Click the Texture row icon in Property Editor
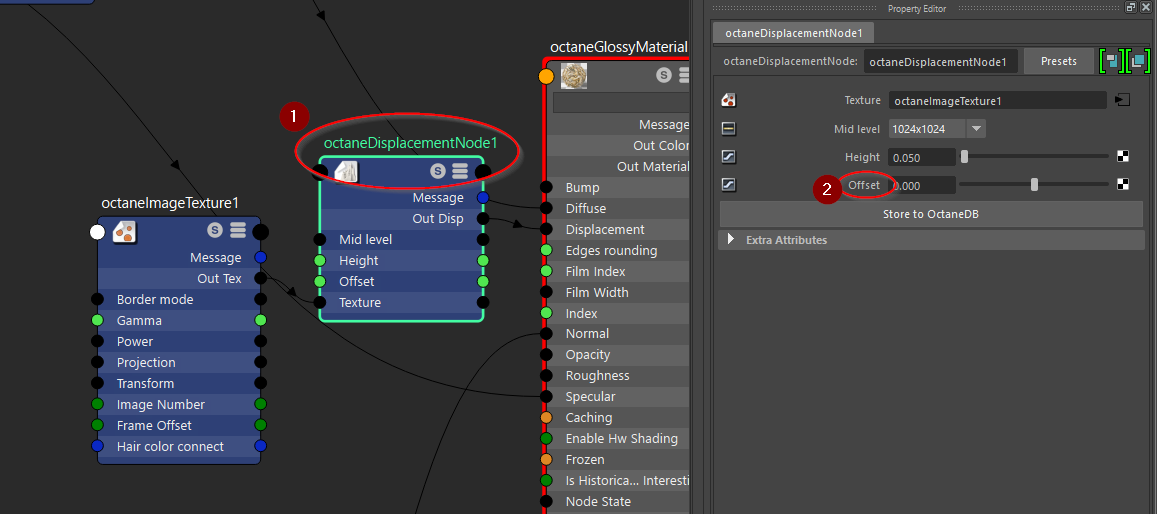This screenshot has height=514, width=1157. 728,100
